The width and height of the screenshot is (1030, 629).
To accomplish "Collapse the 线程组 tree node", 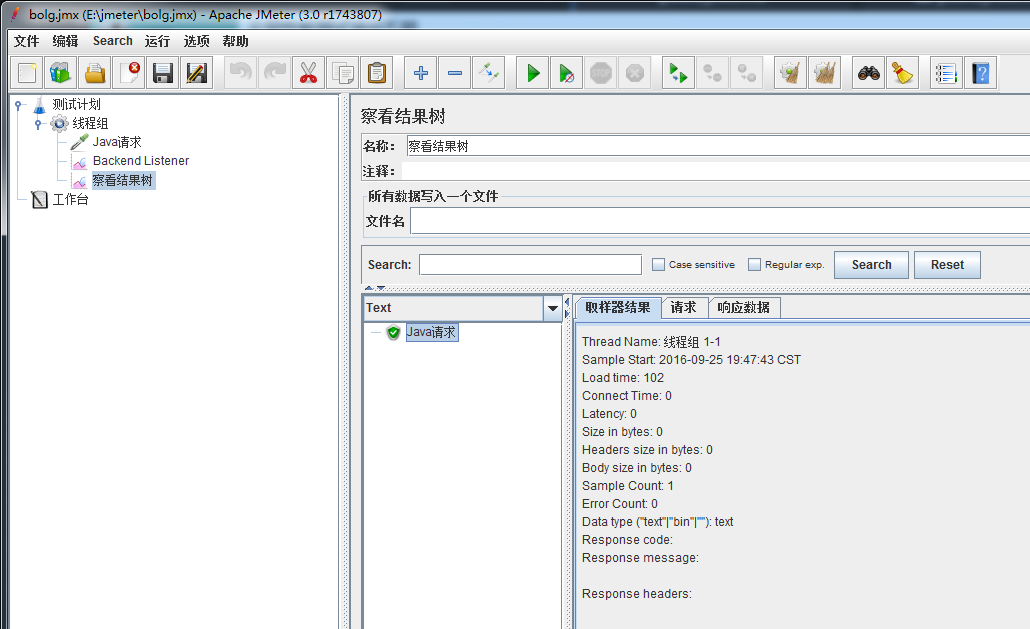I will (38, 123).
